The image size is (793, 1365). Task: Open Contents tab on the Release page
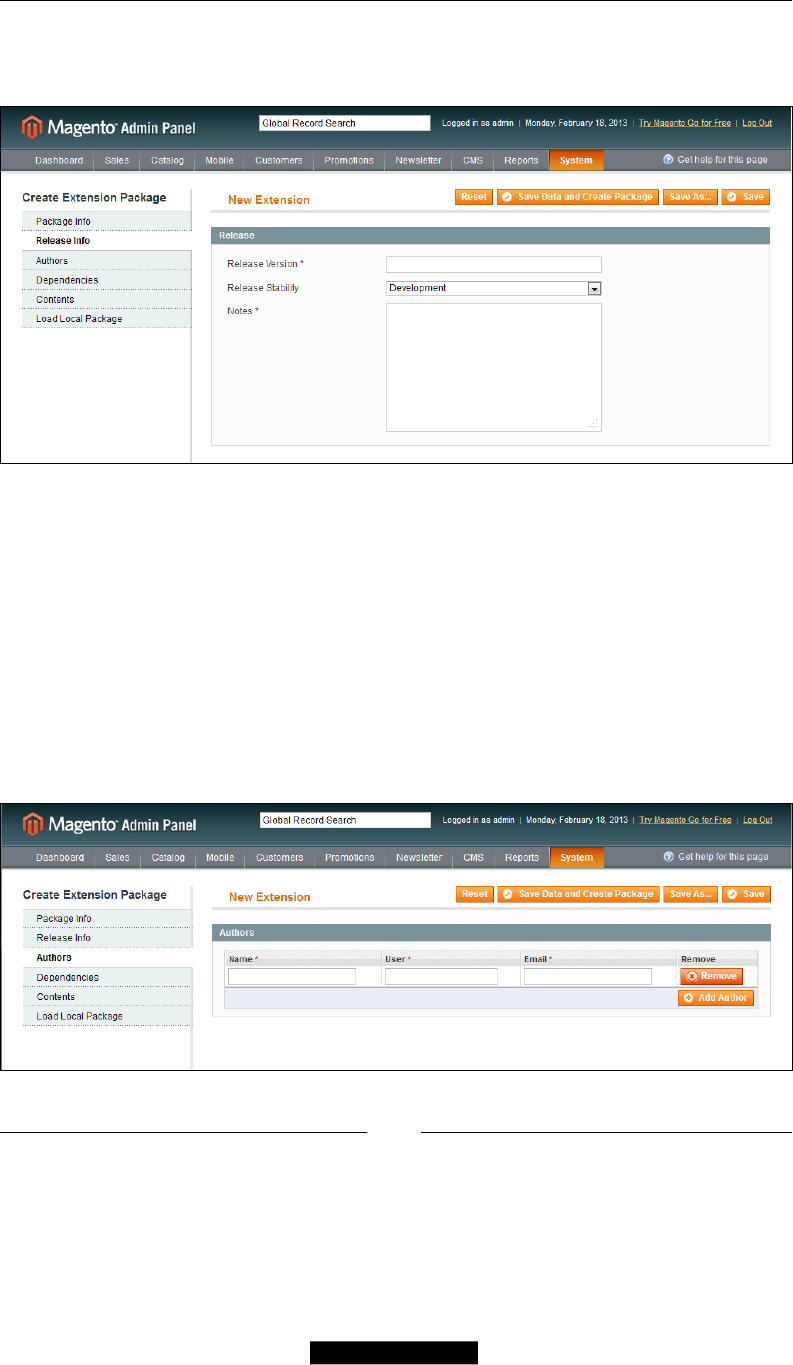(x=107, y=299)
